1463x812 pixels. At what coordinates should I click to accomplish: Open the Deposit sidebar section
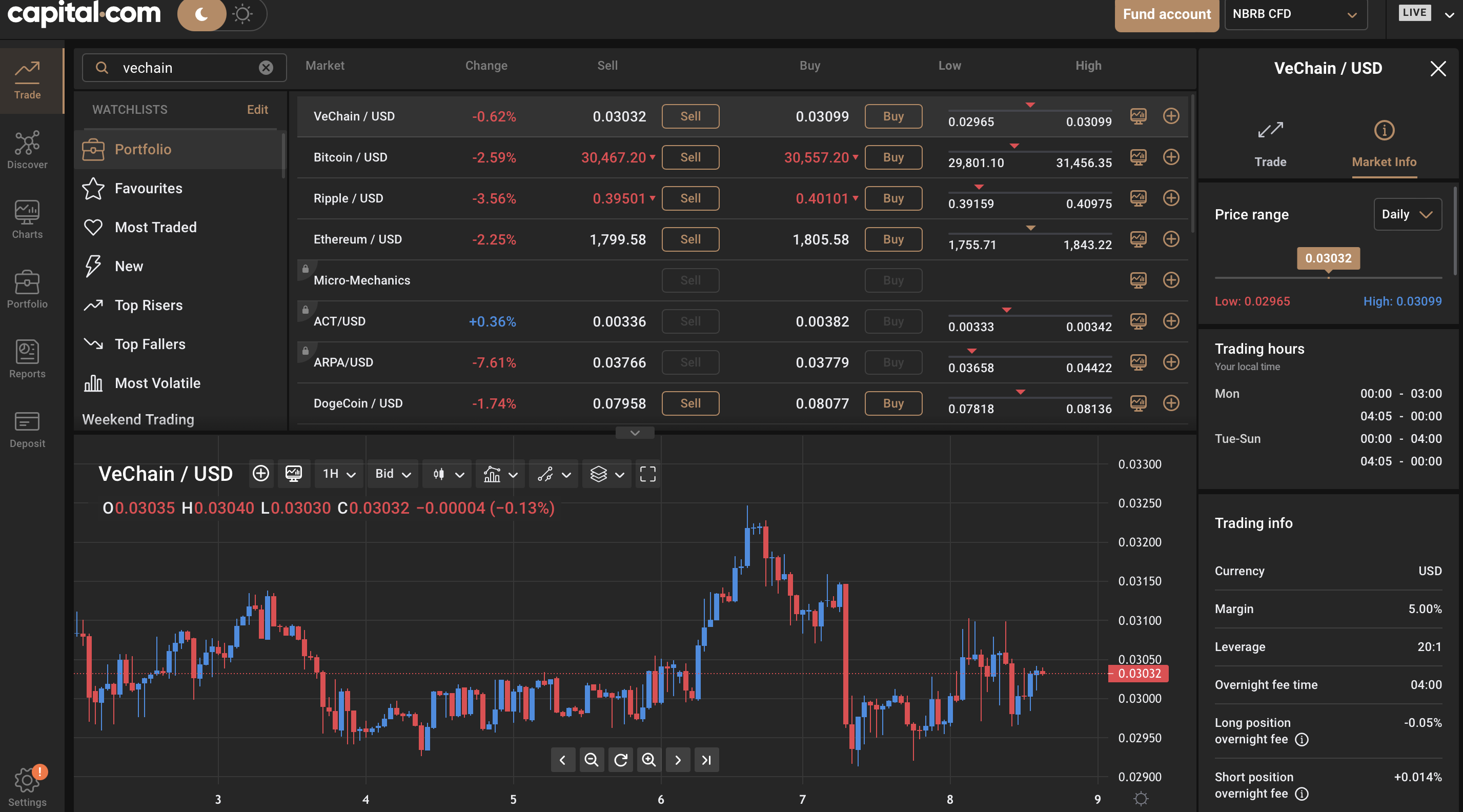[x=27, y=429]
